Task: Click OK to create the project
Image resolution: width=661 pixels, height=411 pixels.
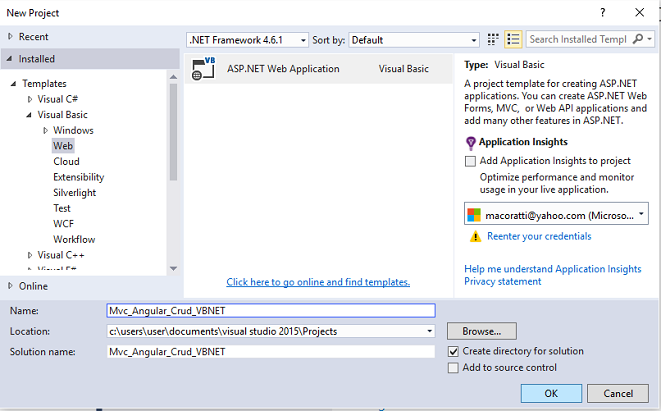Action: tap(551, 393)
